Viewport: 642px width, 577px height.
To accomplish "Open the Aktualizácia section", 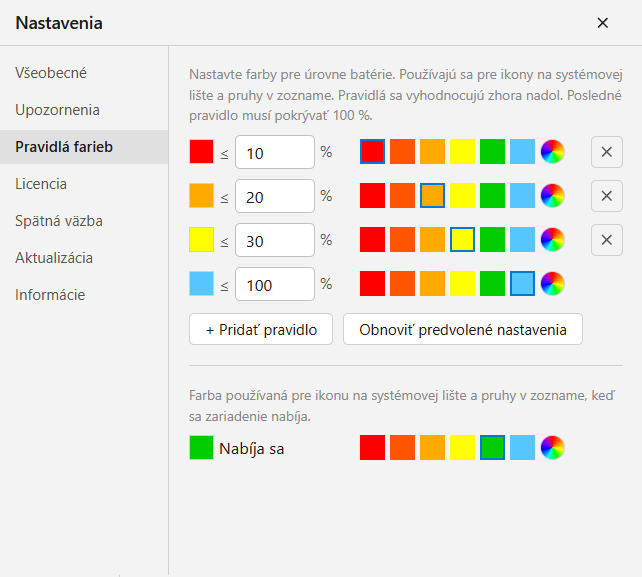I will (x=84, y=258).
